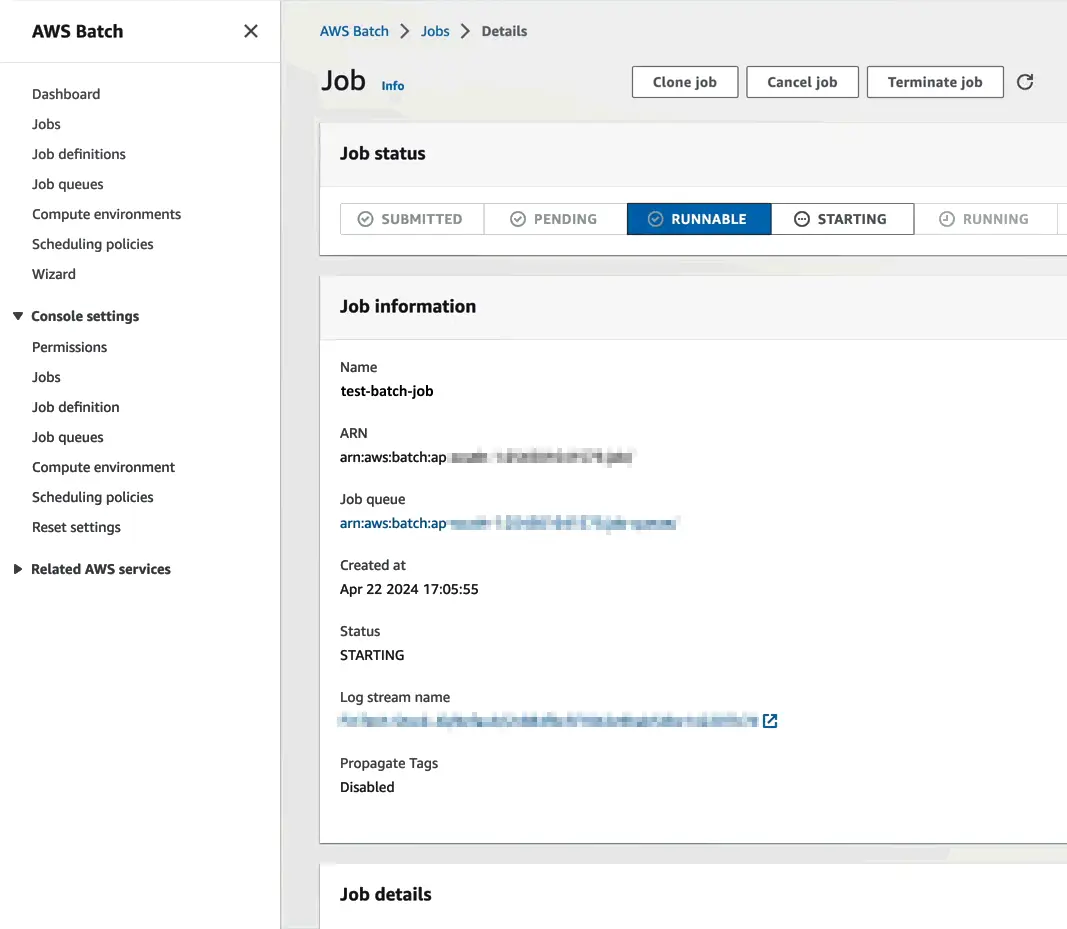Collapse the Console settings section

click(x=18, y=316)
